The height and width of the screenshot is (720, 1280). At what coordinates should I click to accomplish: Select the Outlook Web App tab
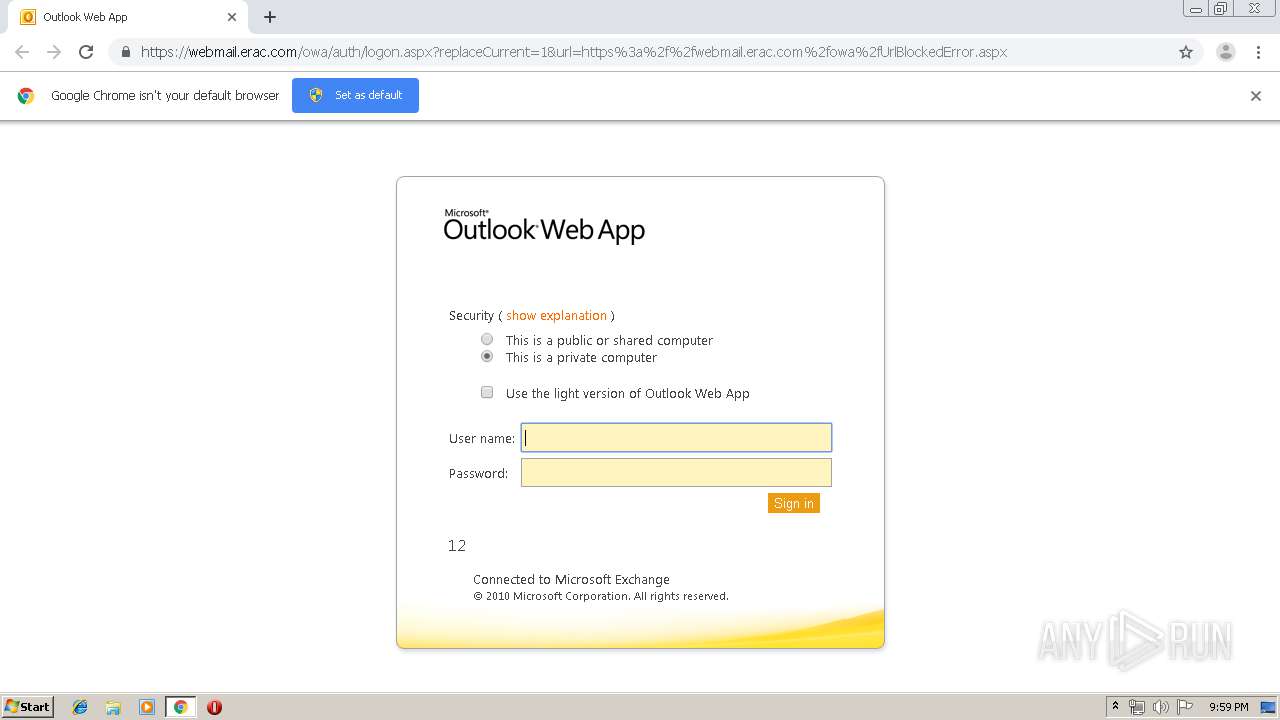128,17
